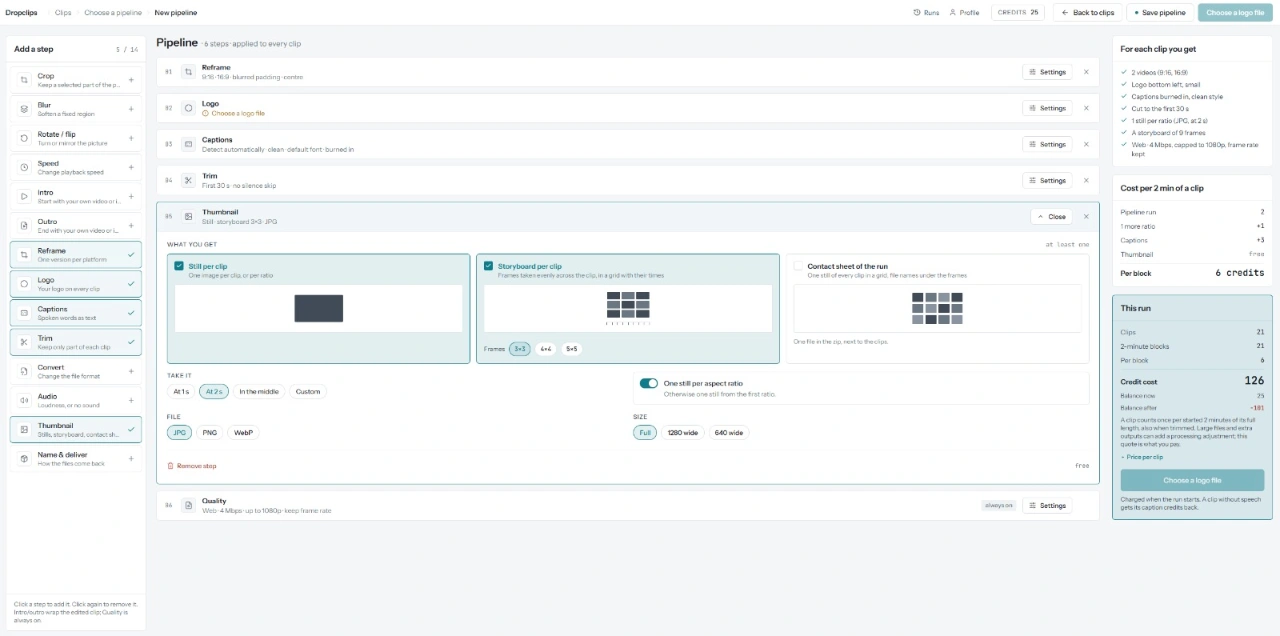Uncheck the Still per clip checkbox
This screenshot has width=1280, height=636.
pos(179,266)
